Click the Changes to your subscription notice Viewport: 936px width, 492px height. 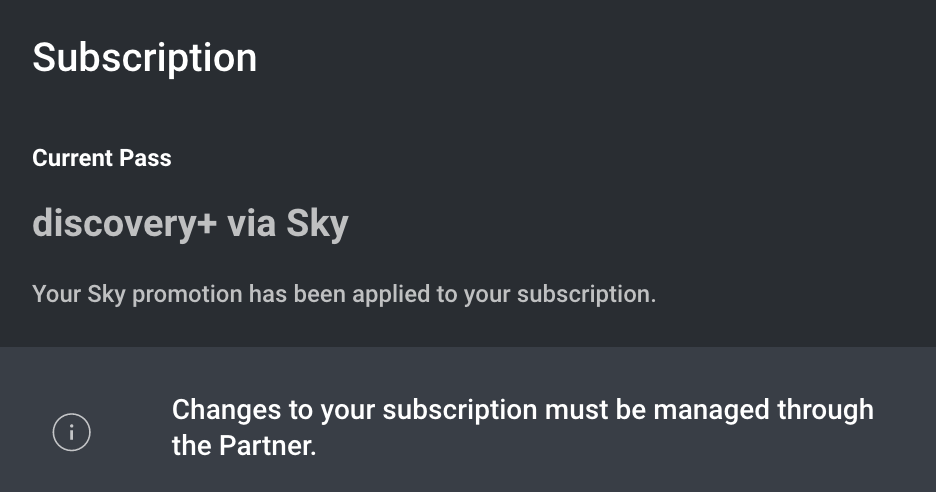point(522,427)
